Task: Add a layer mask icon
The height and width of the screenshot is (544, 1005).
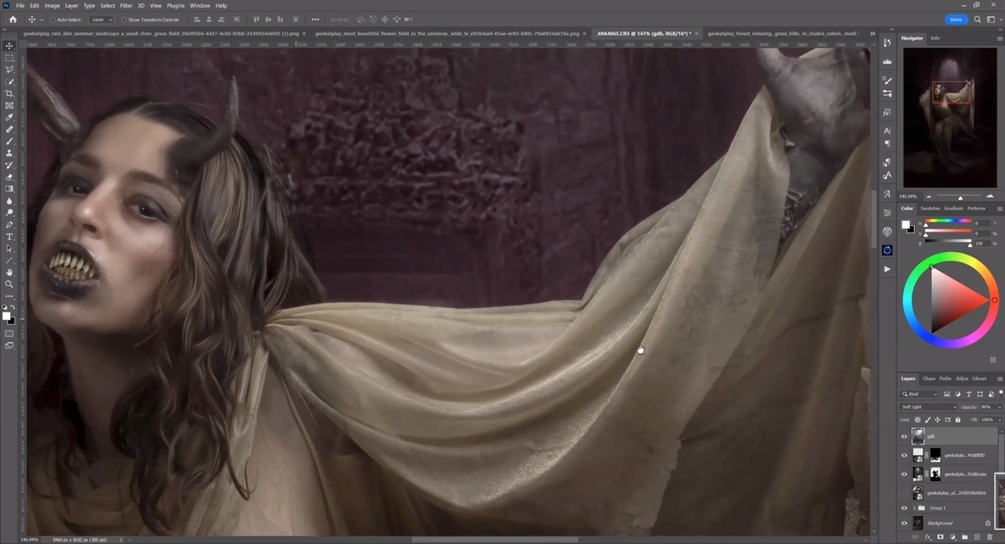Action: coord(940,537)
